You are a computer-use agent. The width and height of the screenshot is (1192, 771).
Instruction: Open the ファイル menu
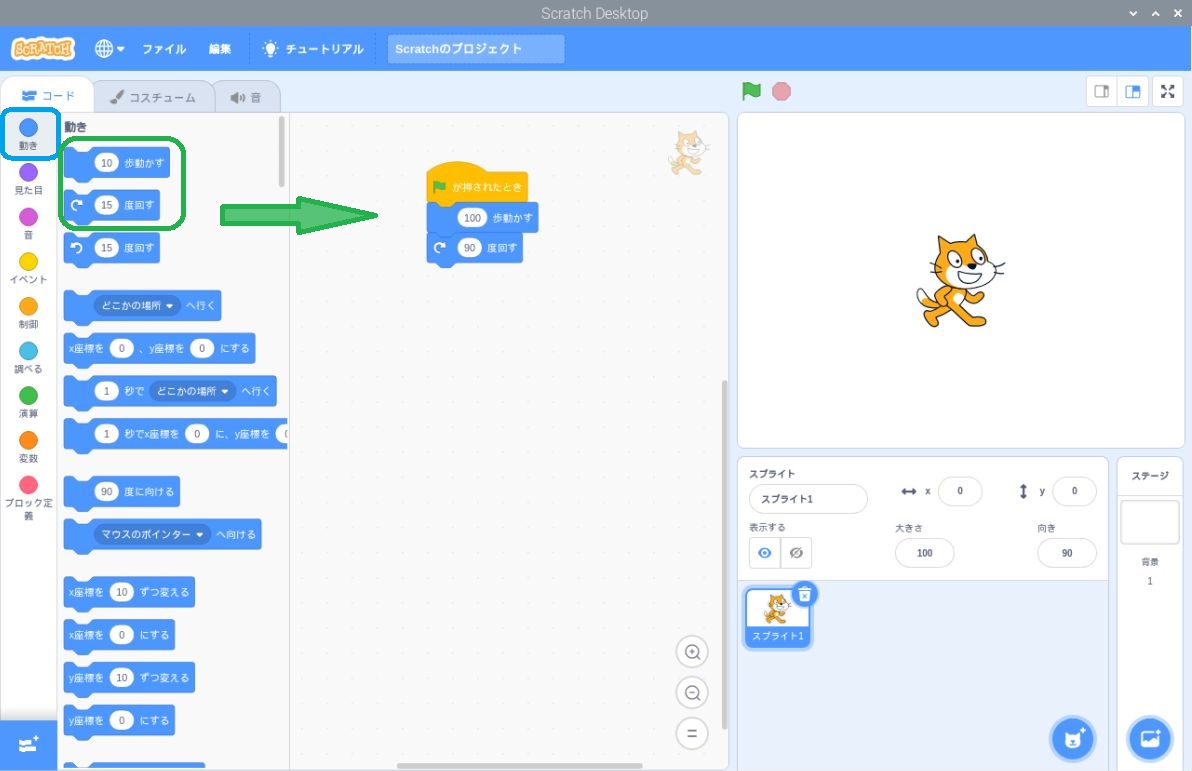click(164, 48)
